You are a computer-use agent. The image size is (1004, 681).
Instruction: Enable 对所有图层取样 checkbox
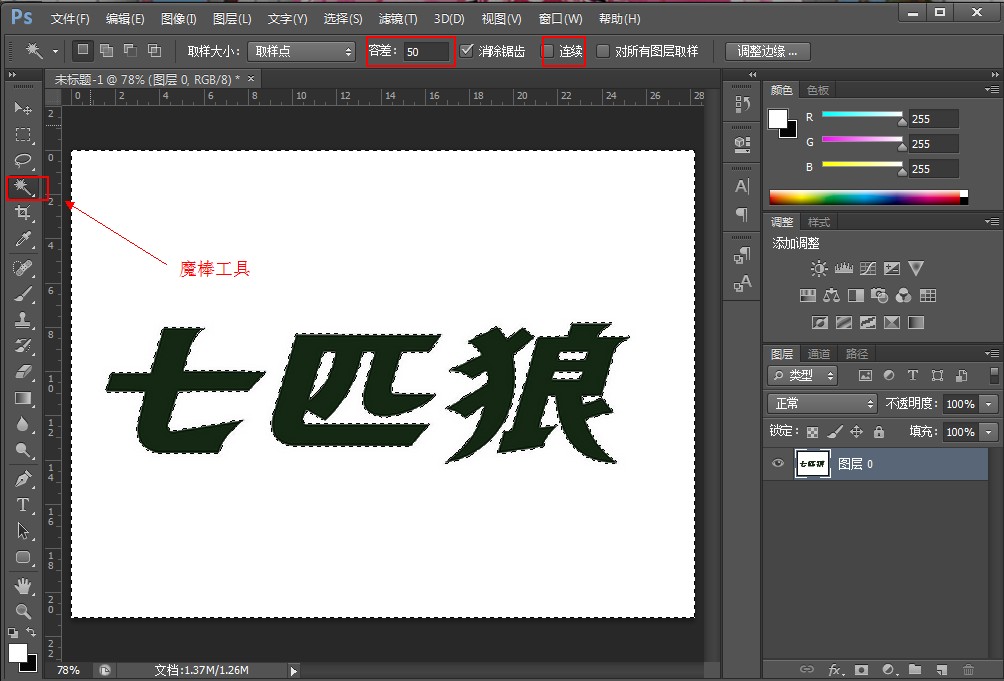pyautogui.click(x=602, y=51)
